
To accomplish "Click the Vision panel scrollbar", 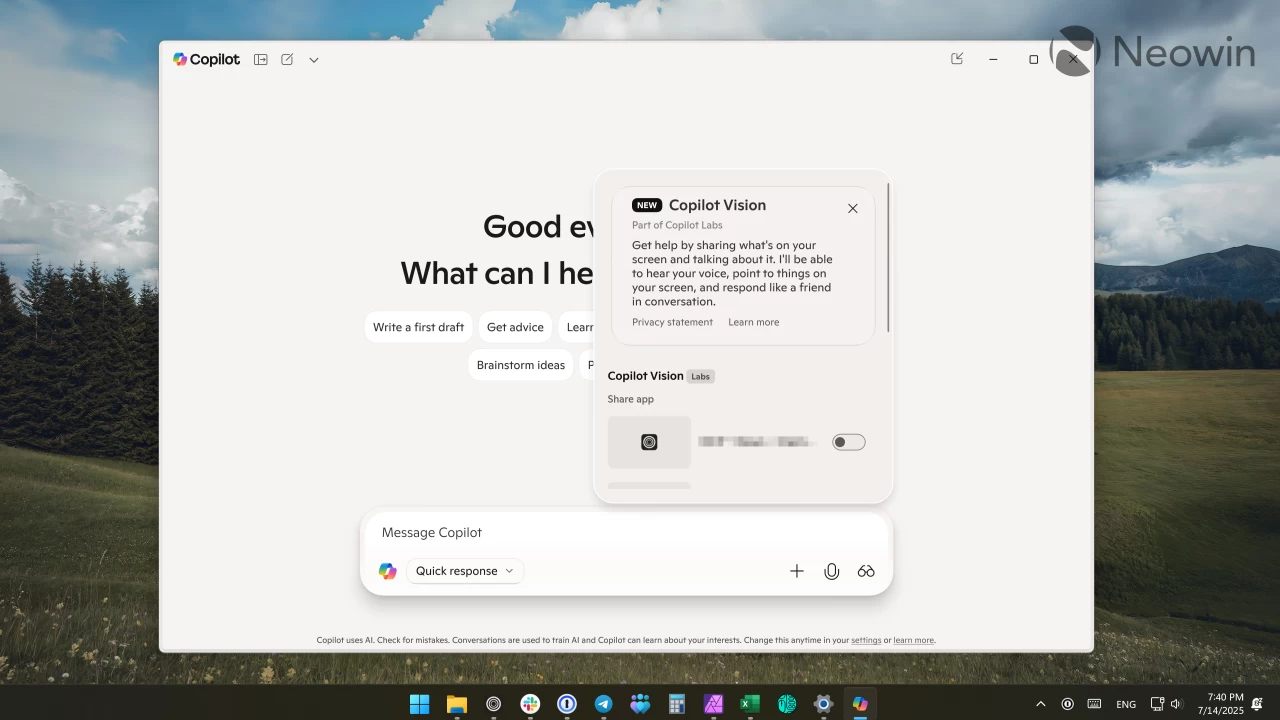I will pos(888,258).
